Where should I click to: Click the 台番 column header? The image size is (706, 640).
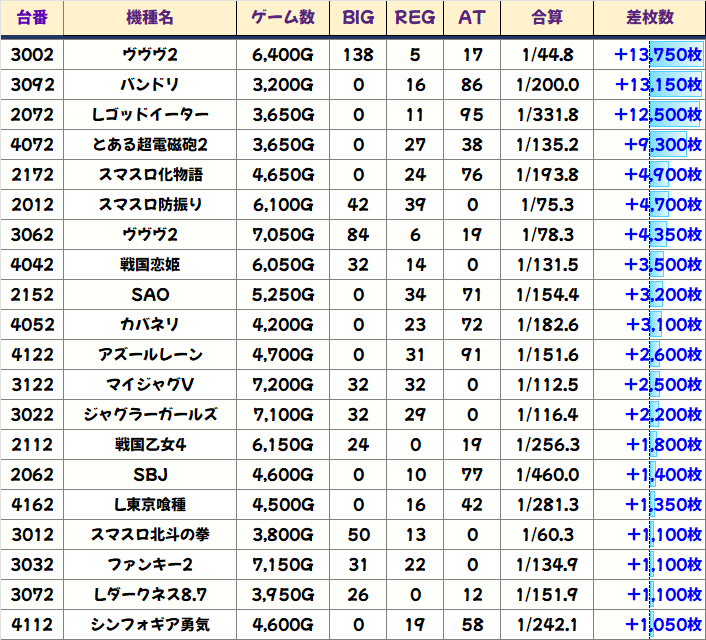coord(32,18)
